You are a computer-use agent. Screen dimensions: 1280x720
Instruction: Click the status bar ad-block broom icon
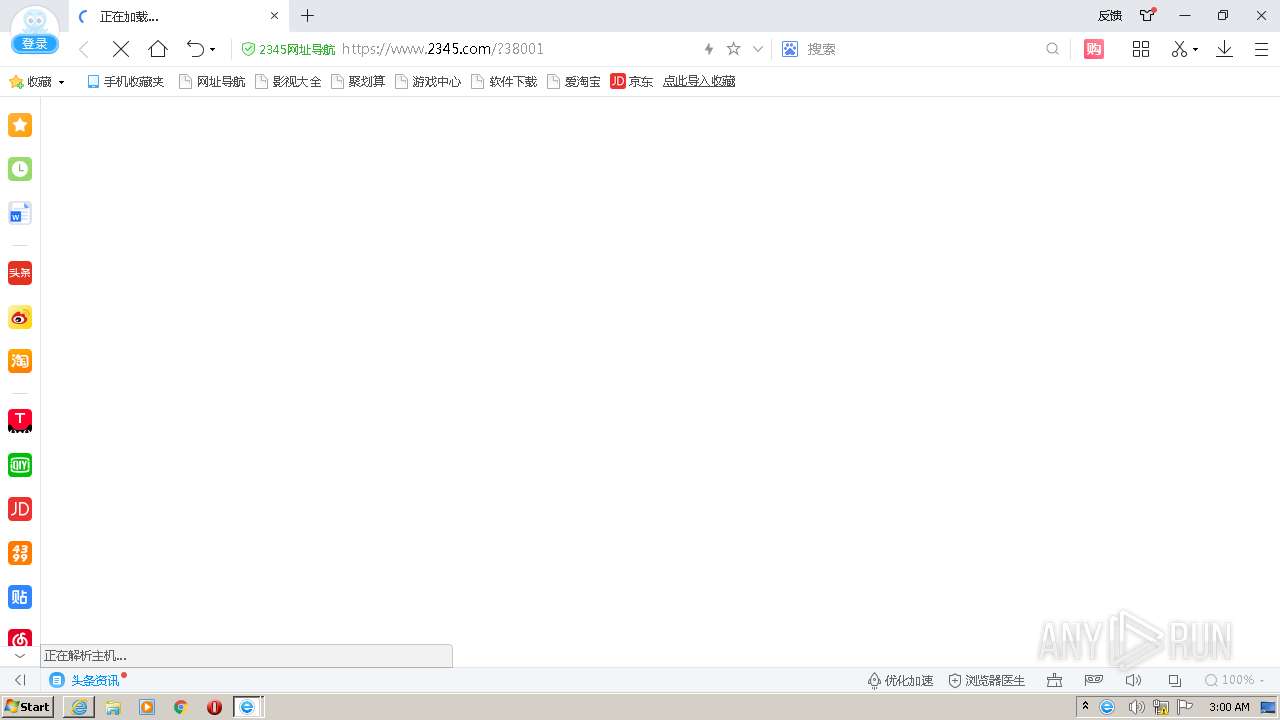1054,680
